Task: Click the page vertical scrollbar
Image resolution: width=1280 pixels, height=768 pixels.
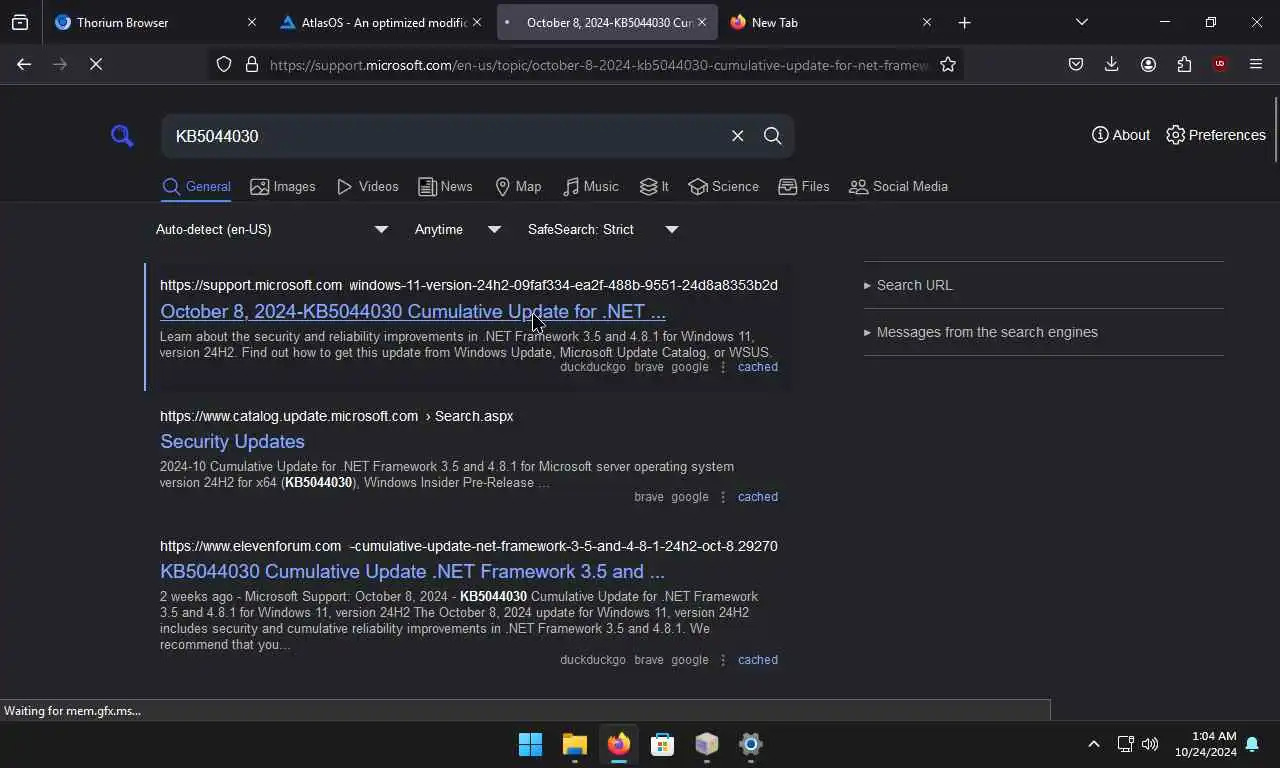Action: click(x=1275, y=130)
